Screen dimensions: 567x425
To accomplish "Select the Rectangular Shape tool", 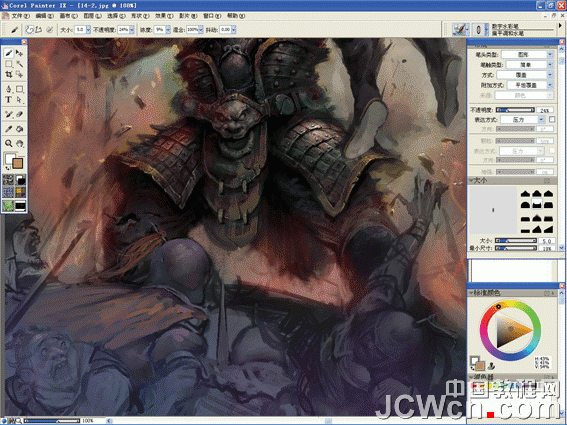I will coord(20,89).
